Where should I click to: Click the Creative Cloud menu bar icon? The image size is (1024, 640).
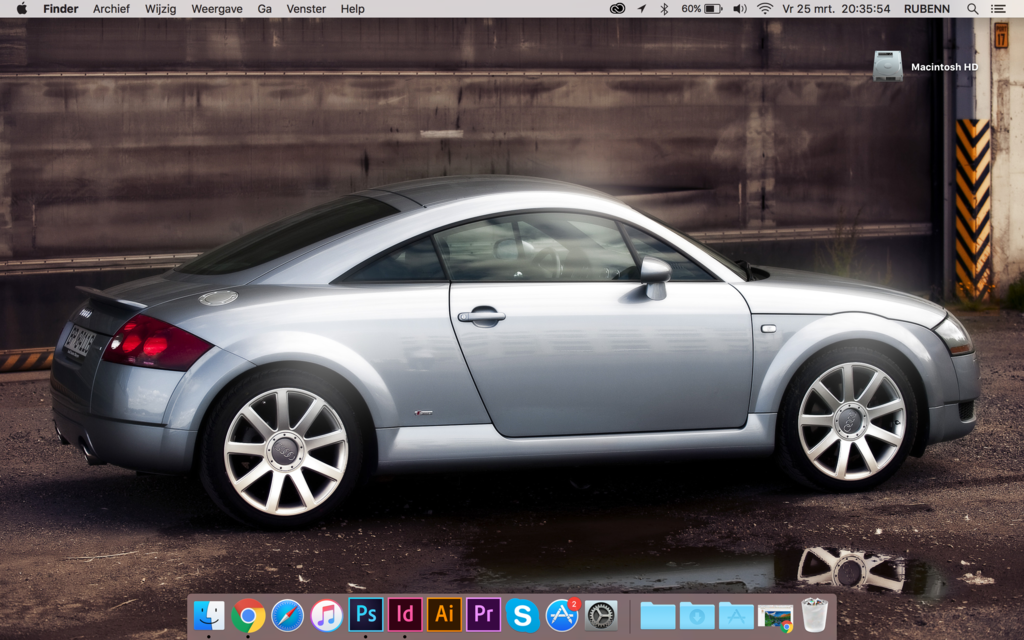point(617,8)
